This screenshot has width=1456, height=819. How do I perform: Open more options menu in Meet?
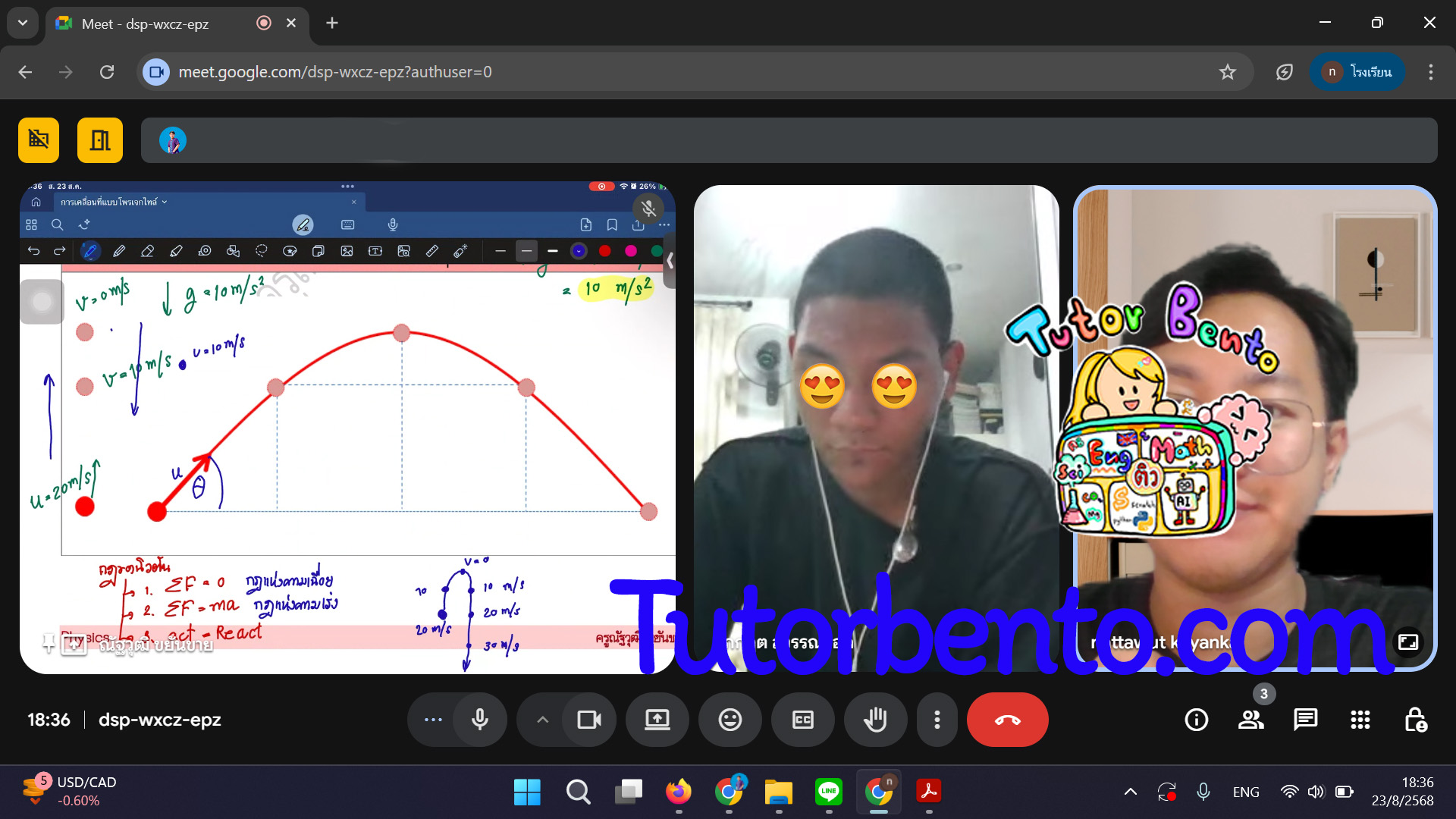point(937,720)
